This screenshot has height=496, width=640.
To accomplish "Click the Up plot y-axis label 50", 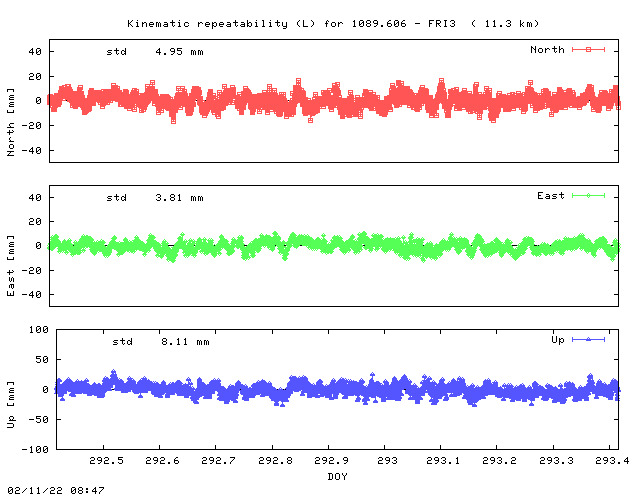I will click(x=42, y=360).
